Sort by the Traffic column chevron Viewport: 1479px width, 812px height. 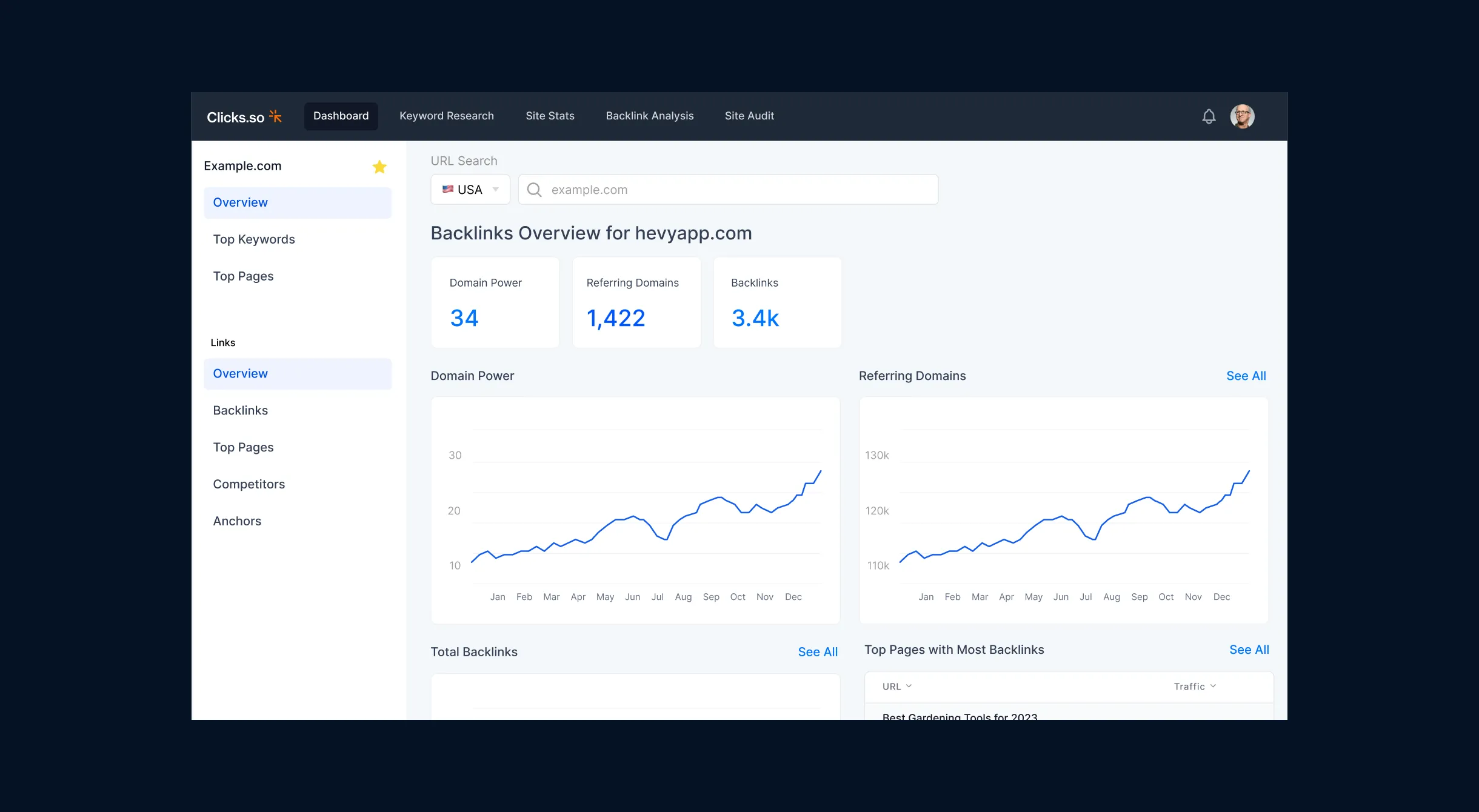click(x=1213, y=686)
